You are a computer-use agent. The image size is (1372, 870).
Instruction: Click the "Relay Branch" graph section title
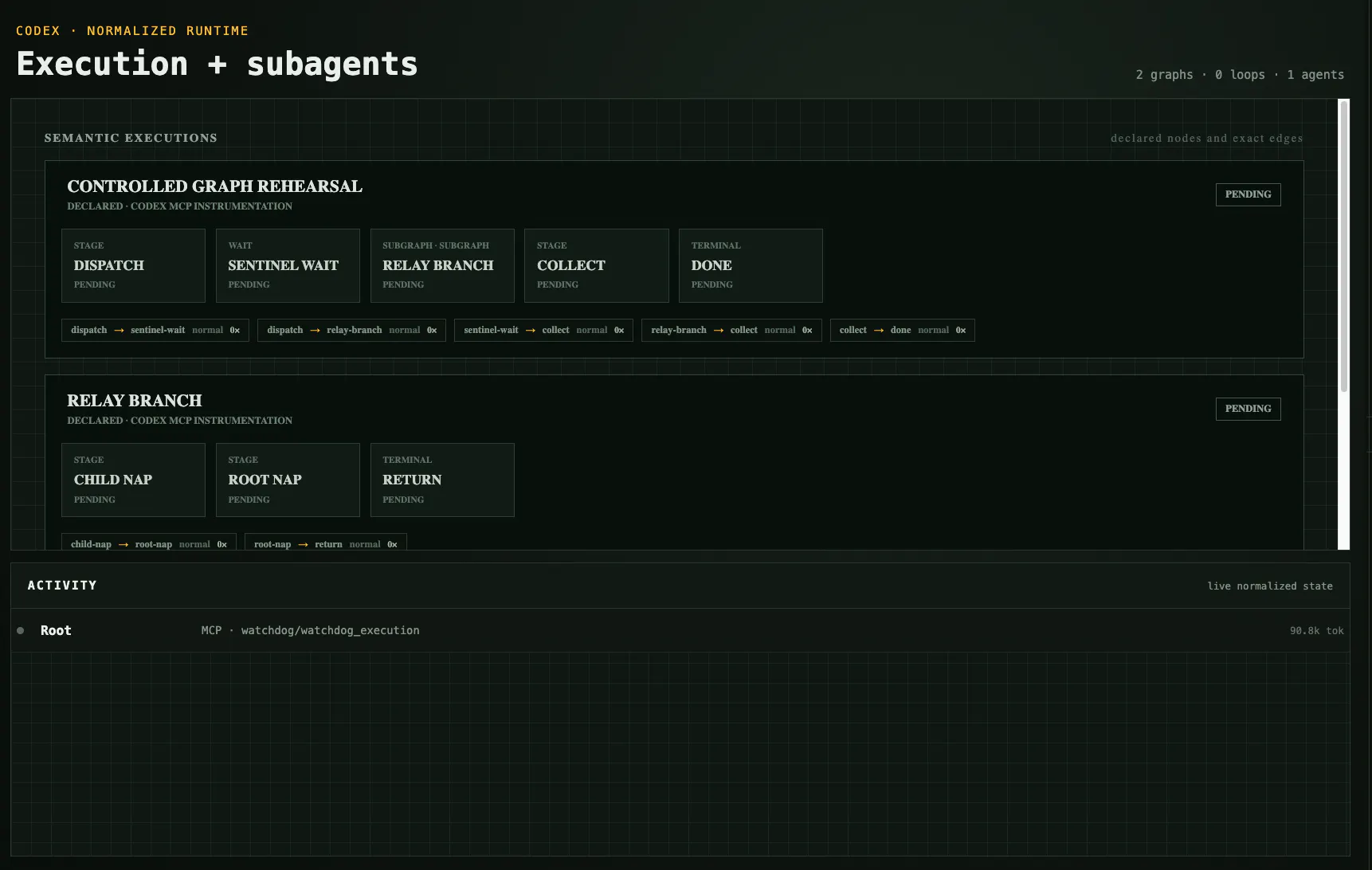point(135,401)
